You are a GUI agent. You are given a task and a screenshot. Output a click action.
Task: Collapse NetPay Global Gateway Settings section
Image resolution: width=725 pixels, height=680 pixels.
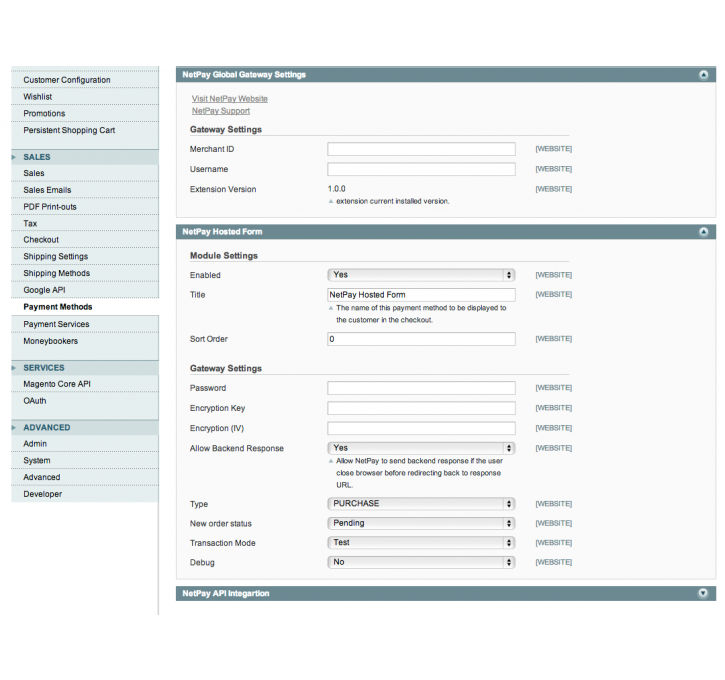tap(703, 75)
